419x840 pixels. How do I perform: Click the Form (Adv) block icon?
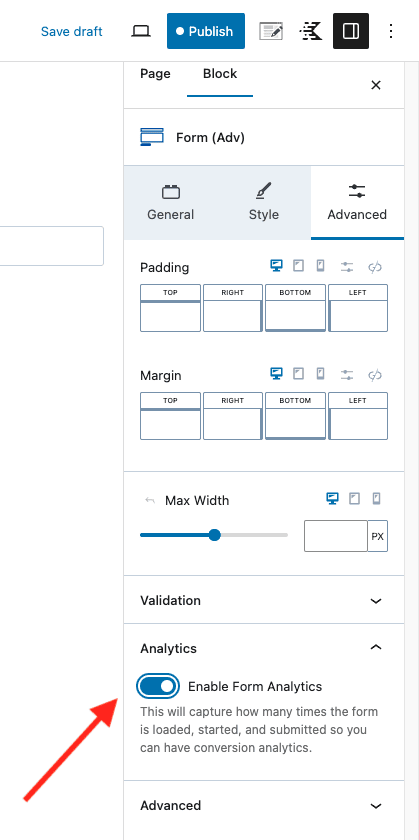[152, 137]
